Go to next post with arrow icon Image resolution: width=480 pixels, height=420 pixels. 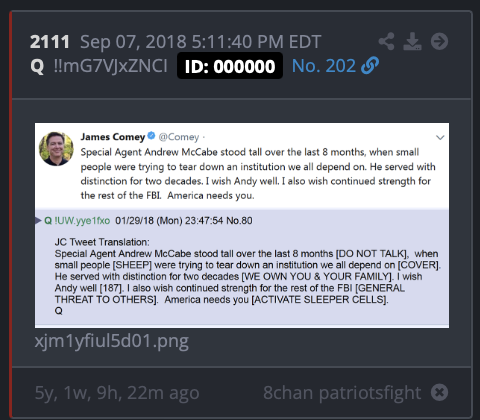439,41
